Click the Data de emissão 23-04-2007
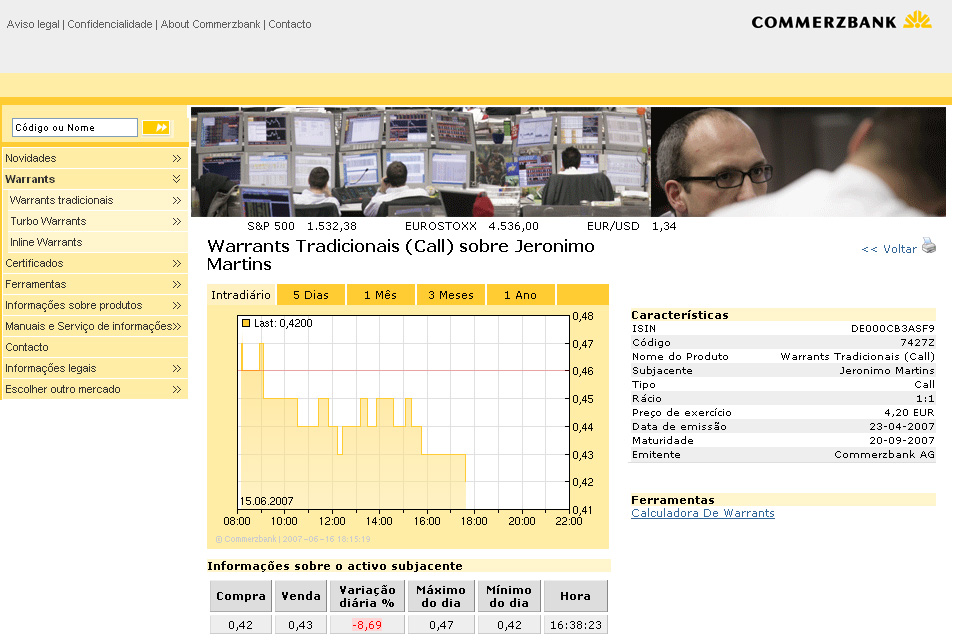 point(902,426)
